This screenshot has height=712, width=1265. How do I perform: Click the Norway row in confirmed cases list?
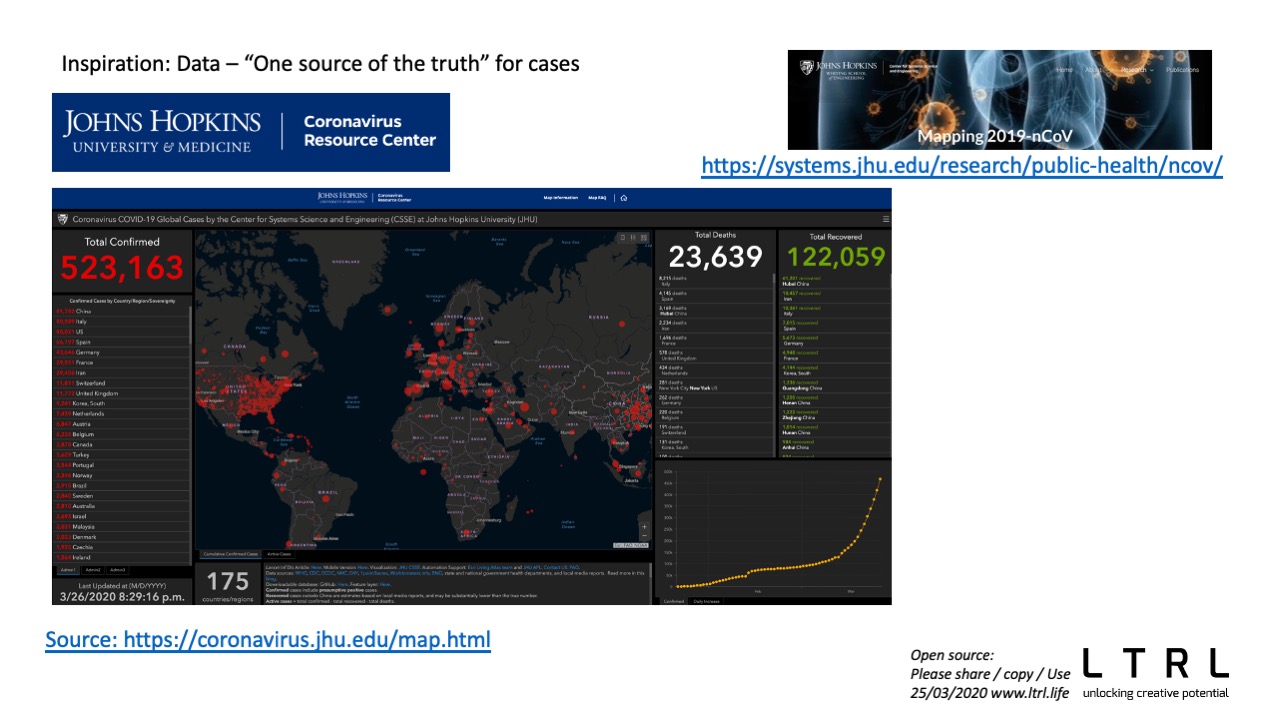(120, 475)
